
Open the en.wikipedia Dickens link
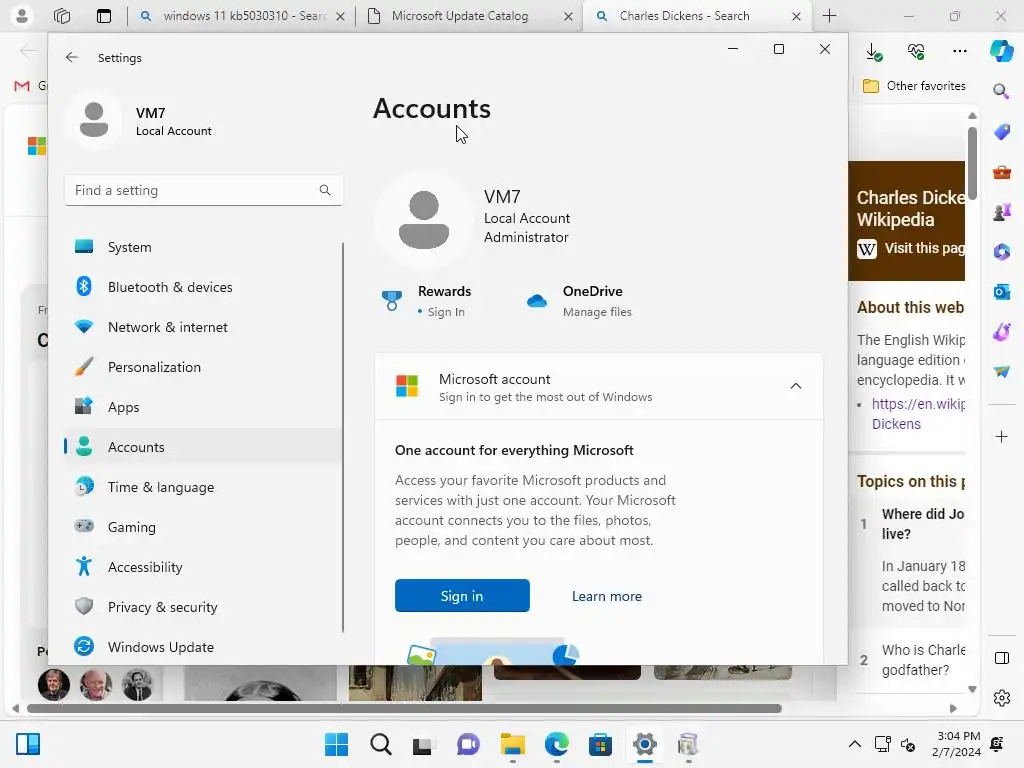(x=918, y=413)
